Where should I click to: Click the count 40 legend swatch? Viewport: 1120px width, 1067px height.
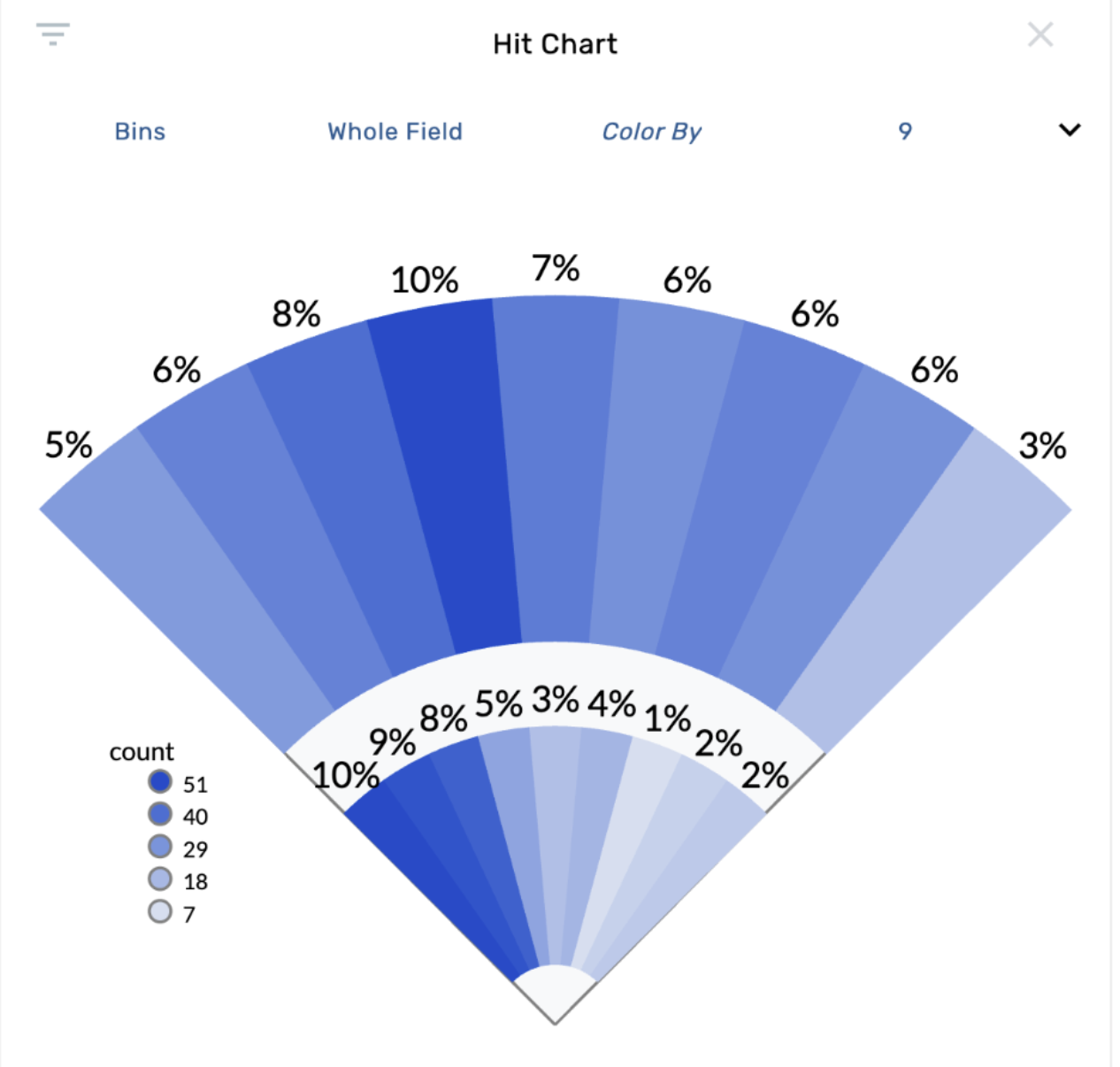pos(160,814)
